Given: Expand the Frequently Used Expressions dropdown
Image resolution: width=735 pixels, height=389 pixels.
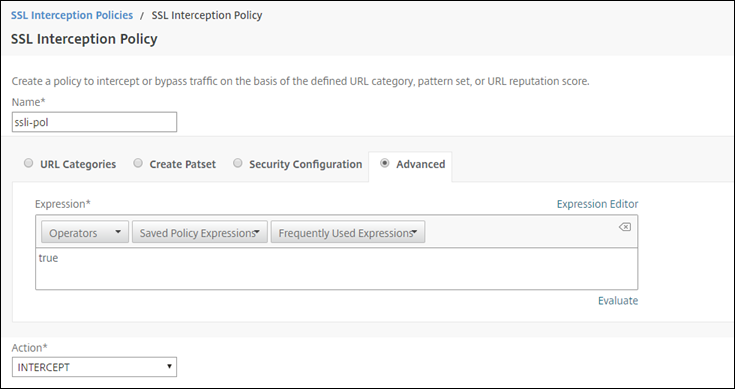Looking at the screenshot, I should (348, 232).
